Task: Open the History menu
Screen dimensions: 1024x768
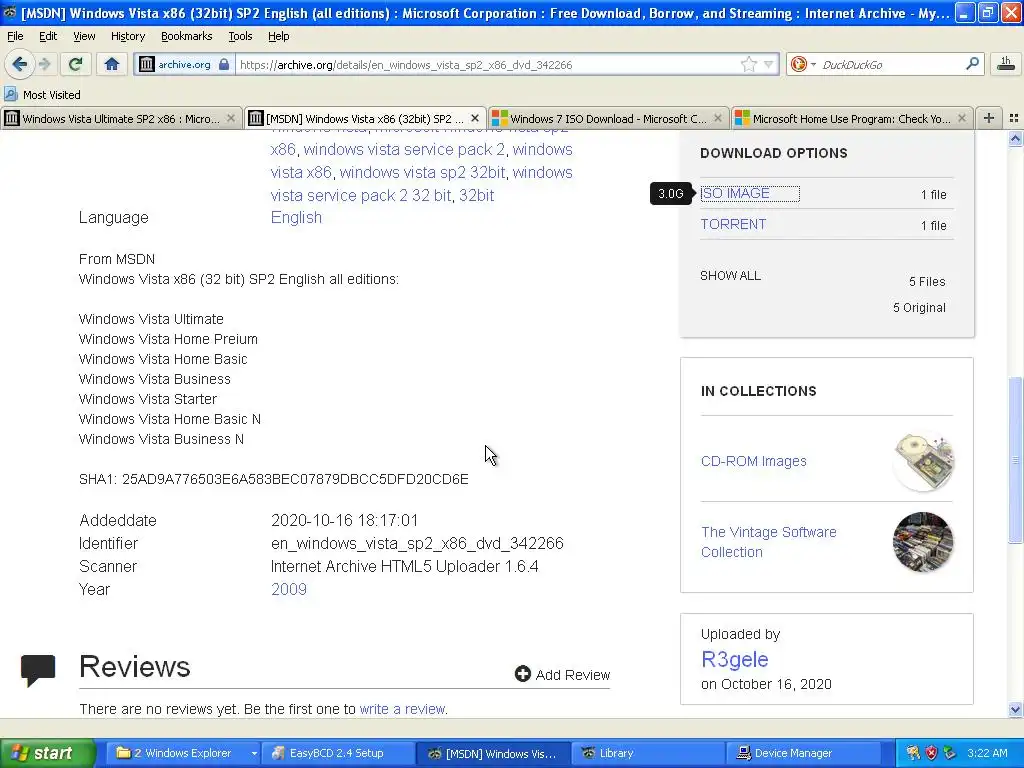Action: pos(128,36)
